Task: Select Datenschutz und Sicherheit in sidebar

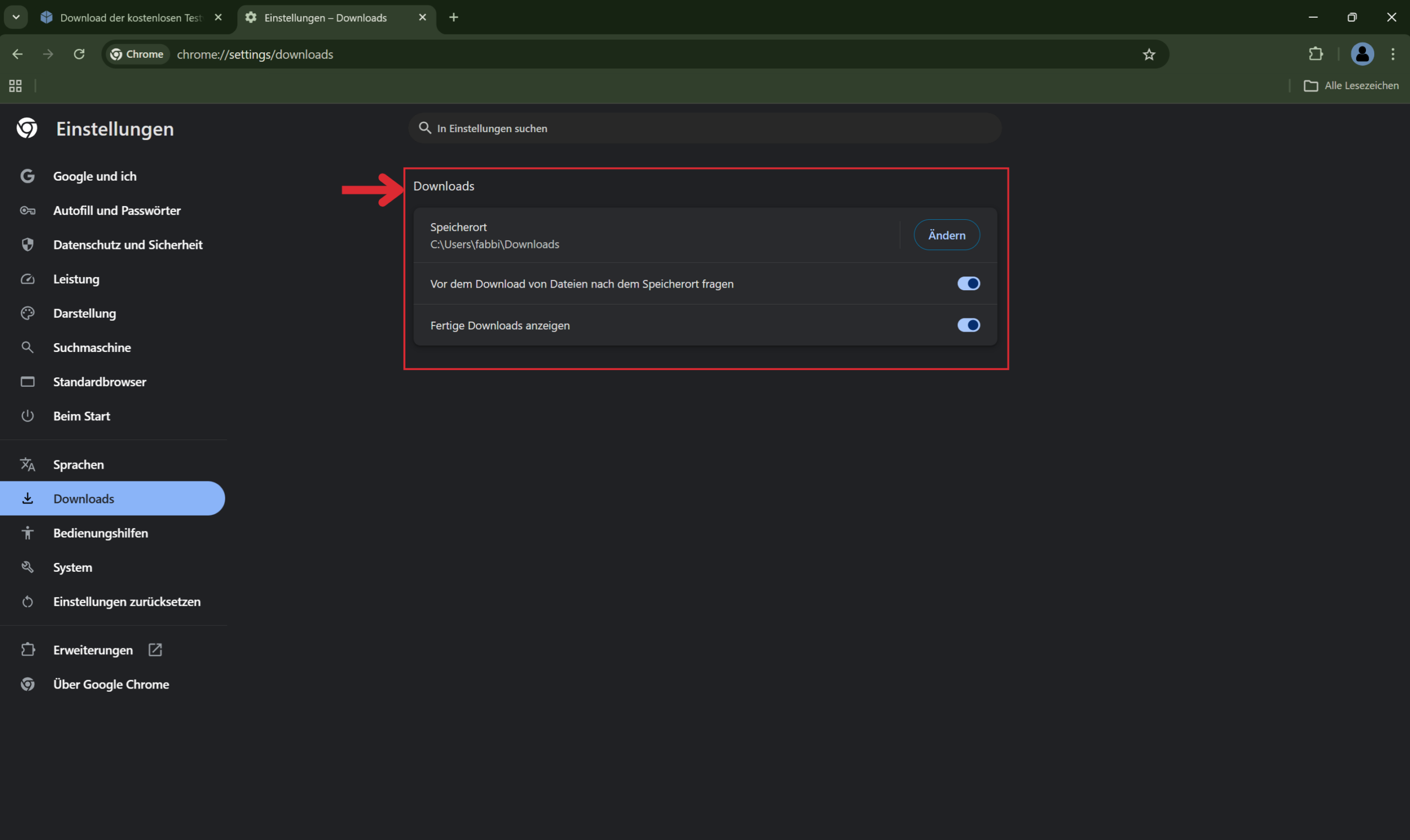Action: pyautogui.click(x=128, y=245)
